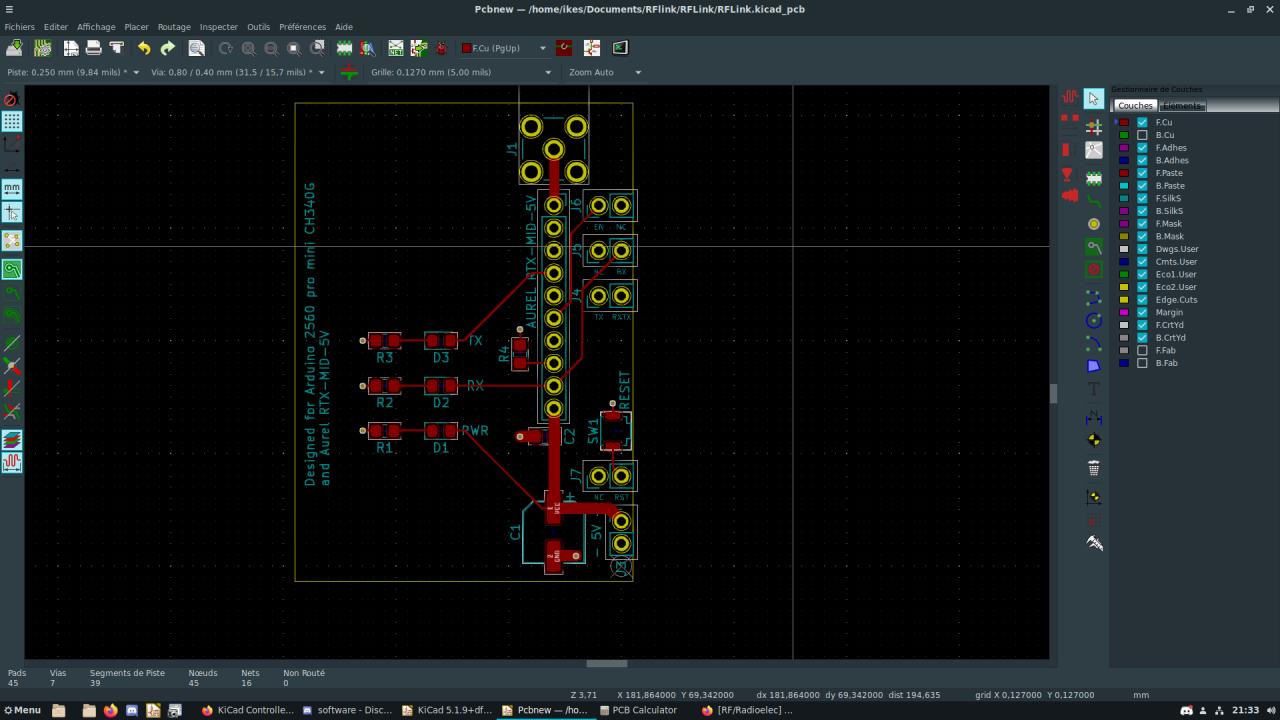Click the print board icon

[x=93, y=48]
